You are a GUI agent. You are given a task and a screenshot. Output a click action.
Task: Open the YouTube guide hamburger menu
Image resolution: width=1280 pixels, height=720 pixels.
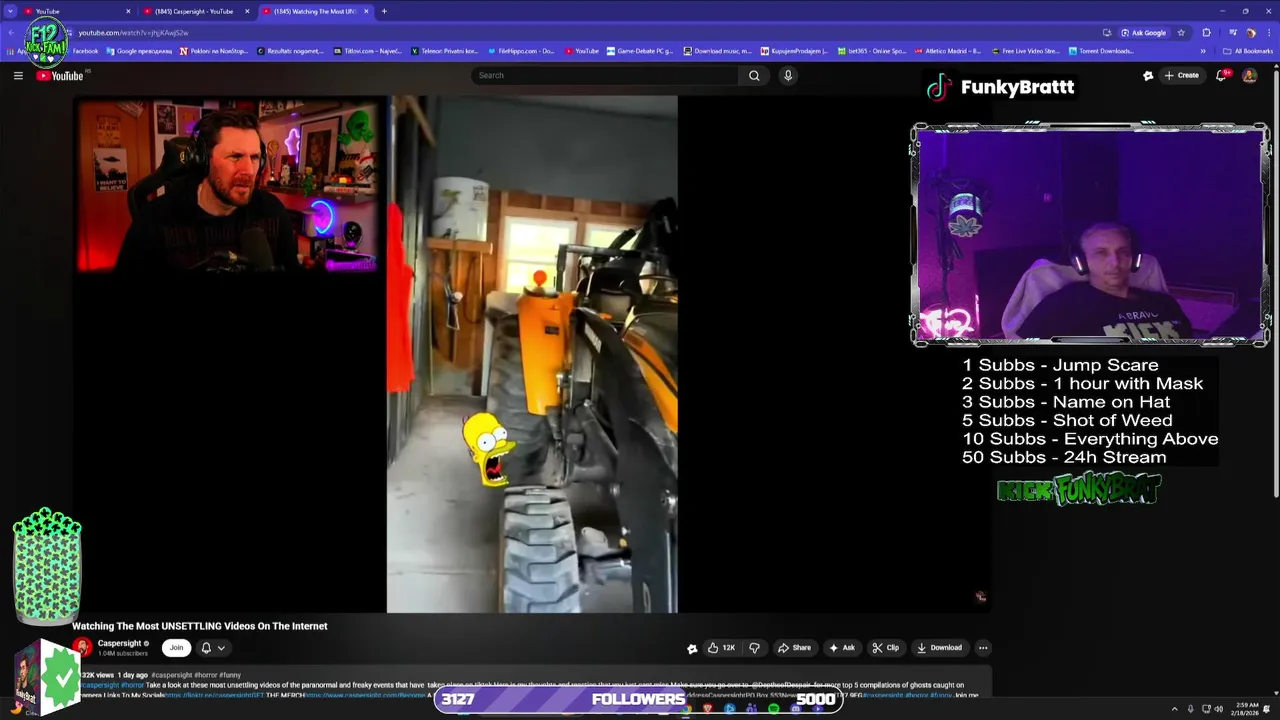pyautogui.click(x=18, y=75)
